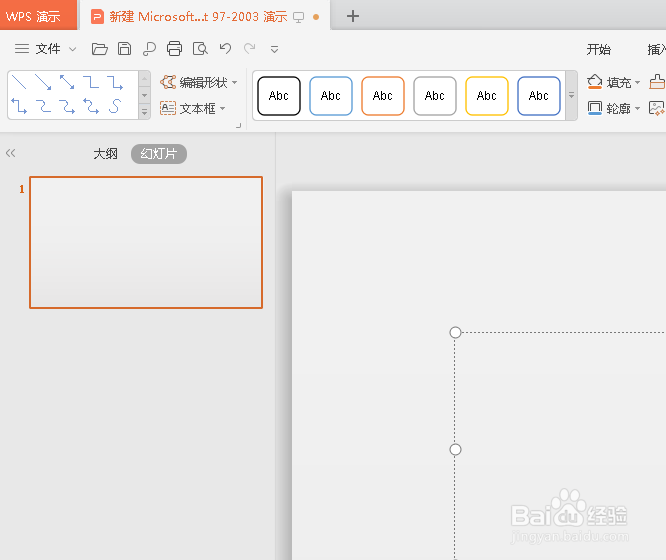Click the top-left resize handle of placeholder
The image size is (666, 560).
point(455,332)
